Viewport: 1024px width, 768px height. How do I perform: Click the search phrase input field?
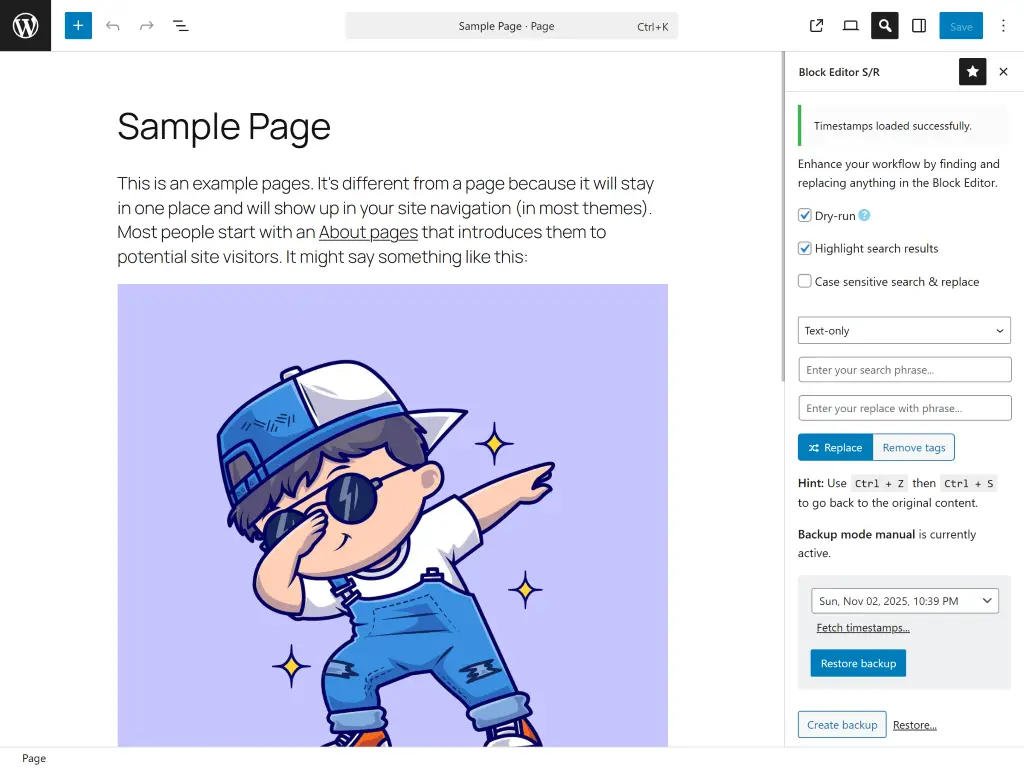pyautogui.click(x=903, y=369)
